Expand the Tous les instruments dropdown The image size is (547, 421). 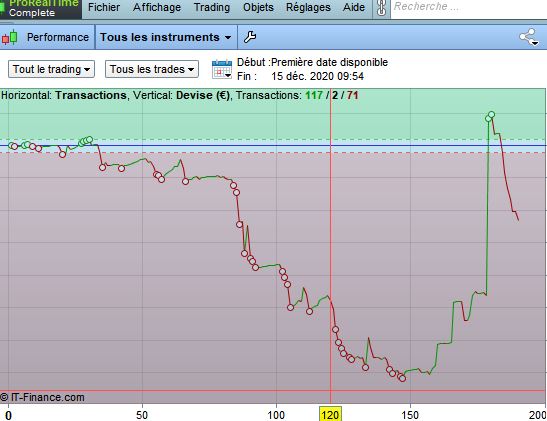[166, 37]
